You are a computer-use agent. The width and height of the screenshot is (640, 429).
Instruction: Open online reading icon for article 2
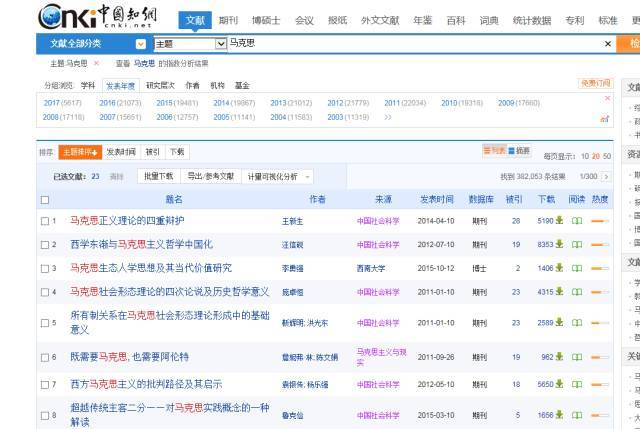[x=577, y=245]
